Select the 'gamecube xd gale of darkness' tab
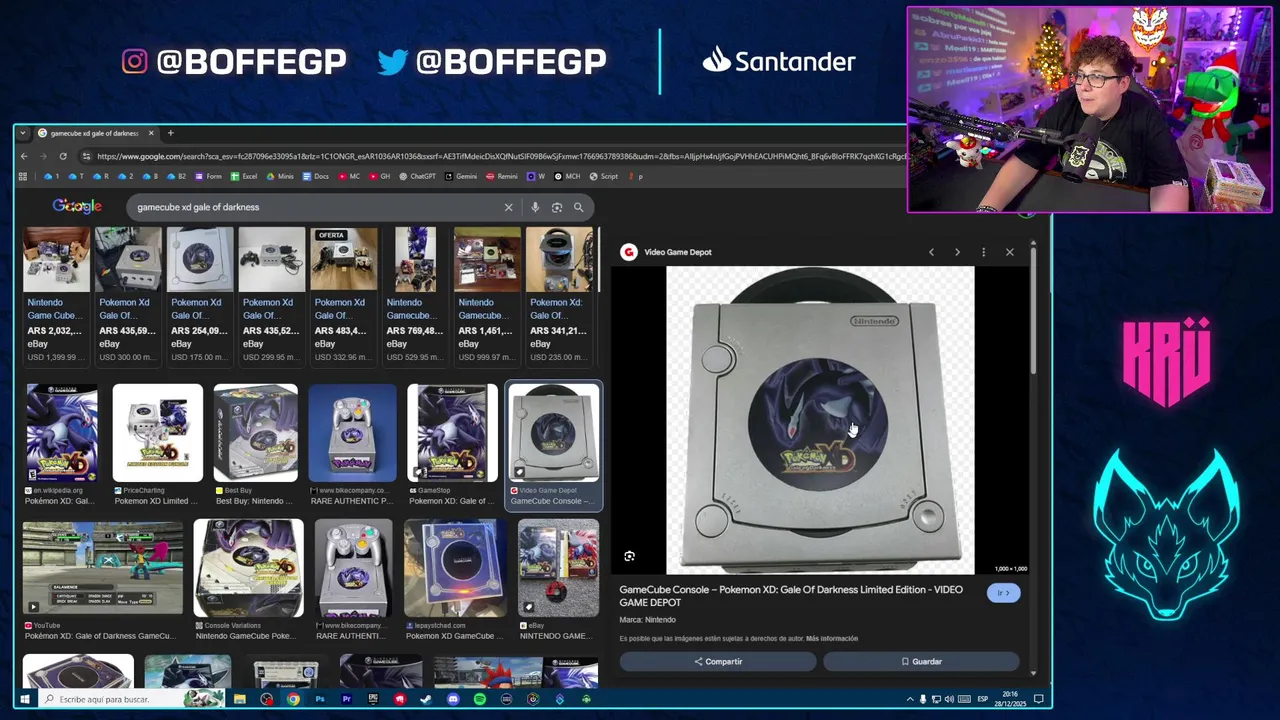Screen dimensions: 1280x720 pyautogui.click(x=95, y=133)
